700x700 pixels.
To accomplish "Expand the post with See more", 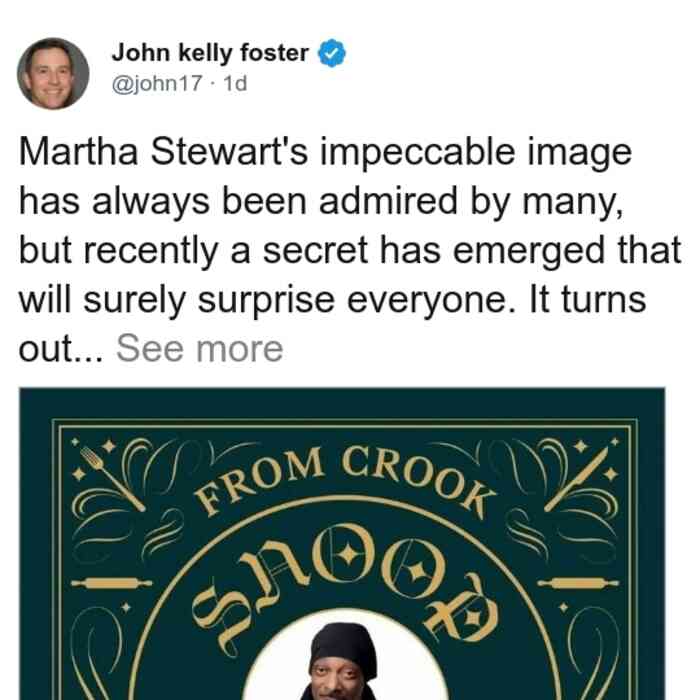I will [x=200, y=348].
